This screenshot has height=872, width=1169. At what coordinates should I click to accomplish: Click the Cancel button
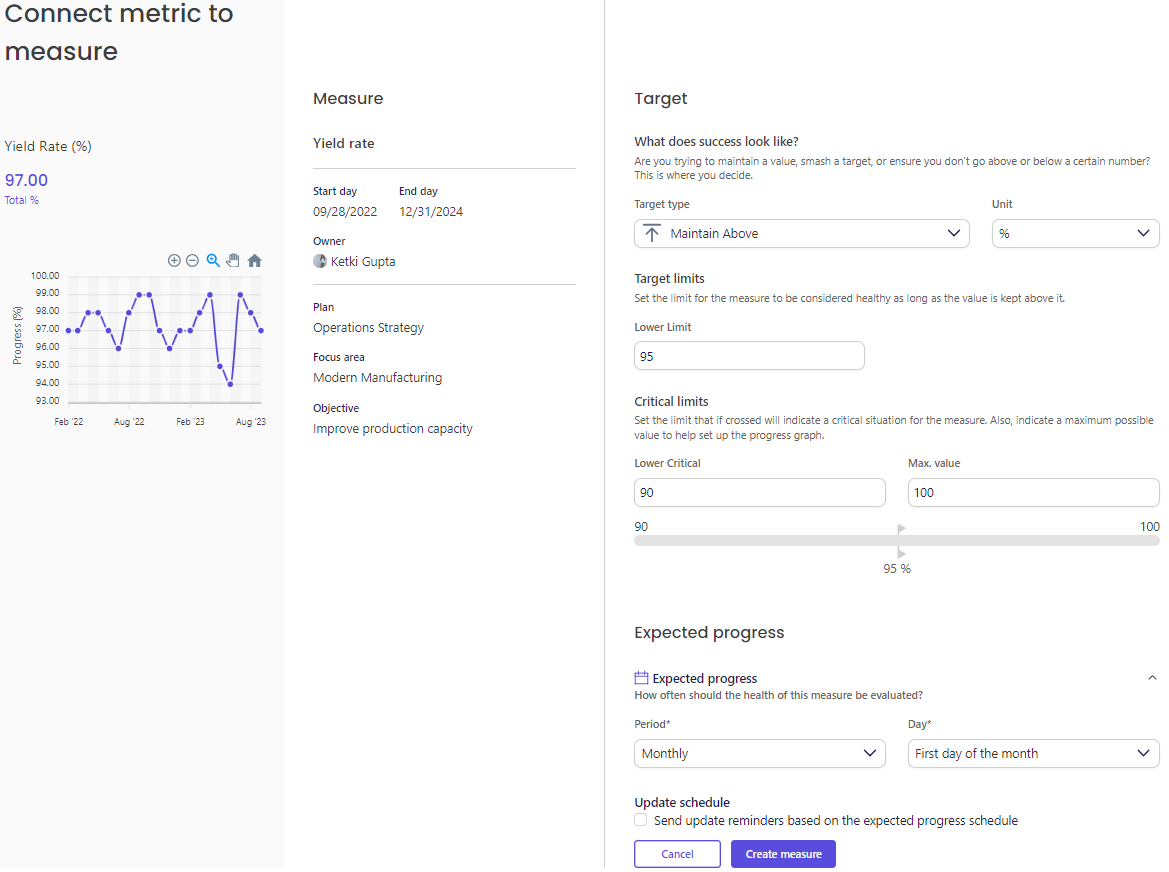[677, 853]
